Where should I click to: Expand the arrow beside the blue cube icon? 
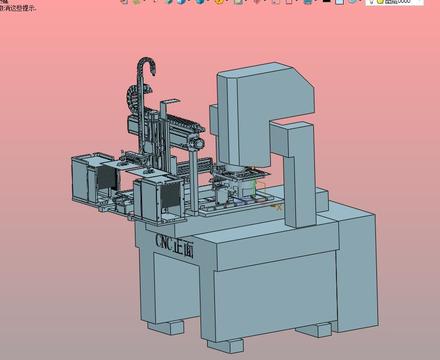[188, 1]
